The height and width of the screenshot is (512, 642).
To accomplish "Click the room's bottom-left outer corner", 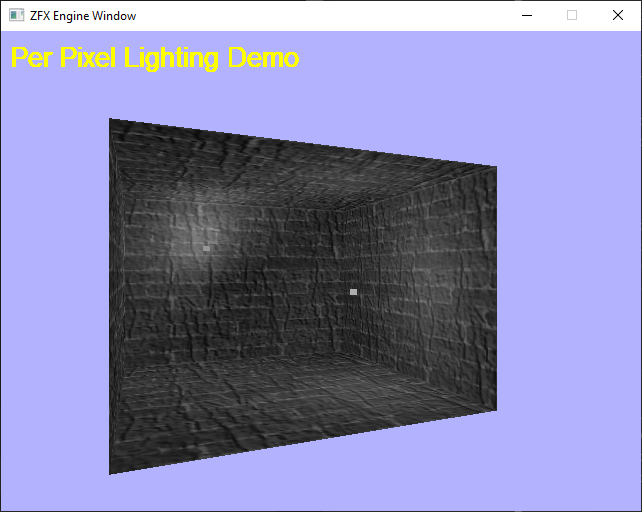I will click(x=110, y=473).
